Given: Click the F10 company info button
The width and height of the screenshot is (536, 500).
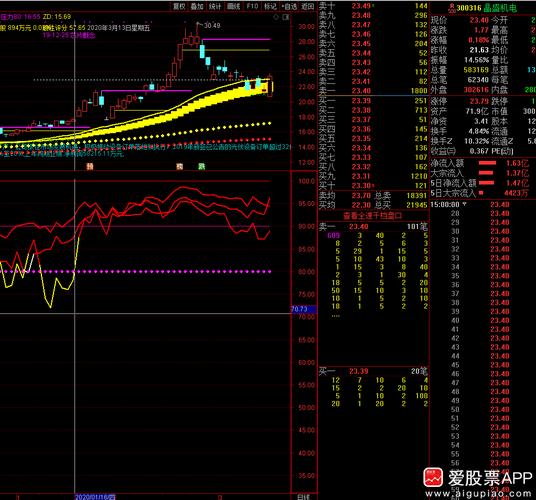Looking at the screenshot, I should (x=252, y=6).
